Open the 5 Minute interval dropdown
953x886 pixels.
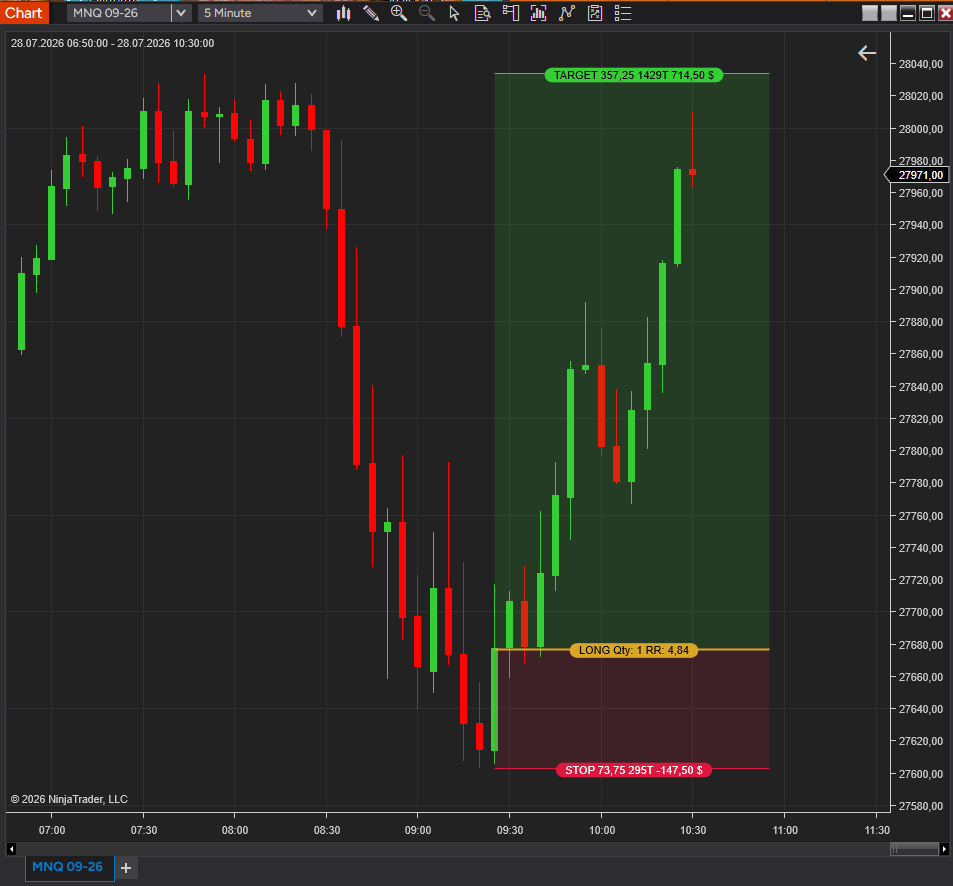[260, 13]
